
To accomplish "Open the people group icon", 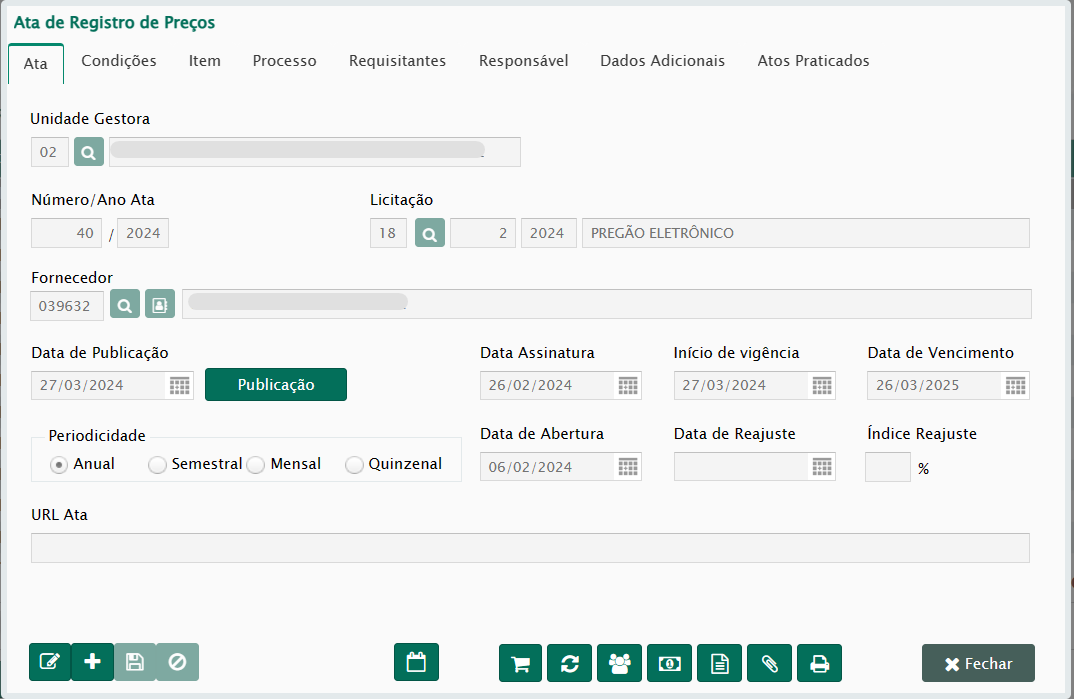I will [620, 663].
